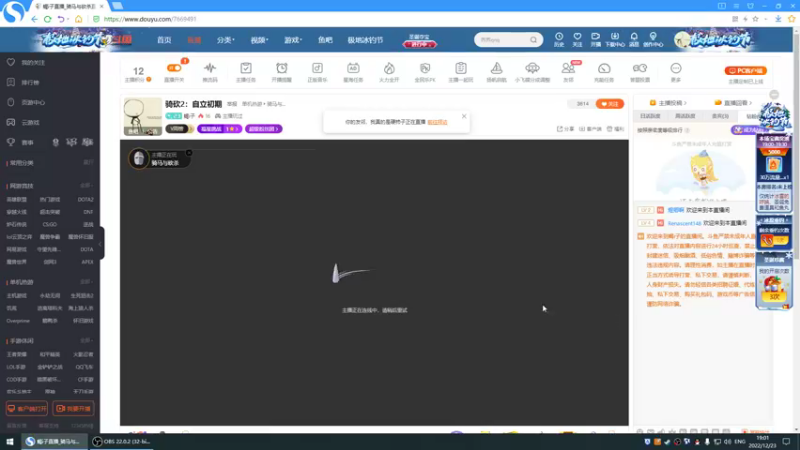
Task: Collapse the left sidebar arrow handle
Action: (x=101, y=243)
